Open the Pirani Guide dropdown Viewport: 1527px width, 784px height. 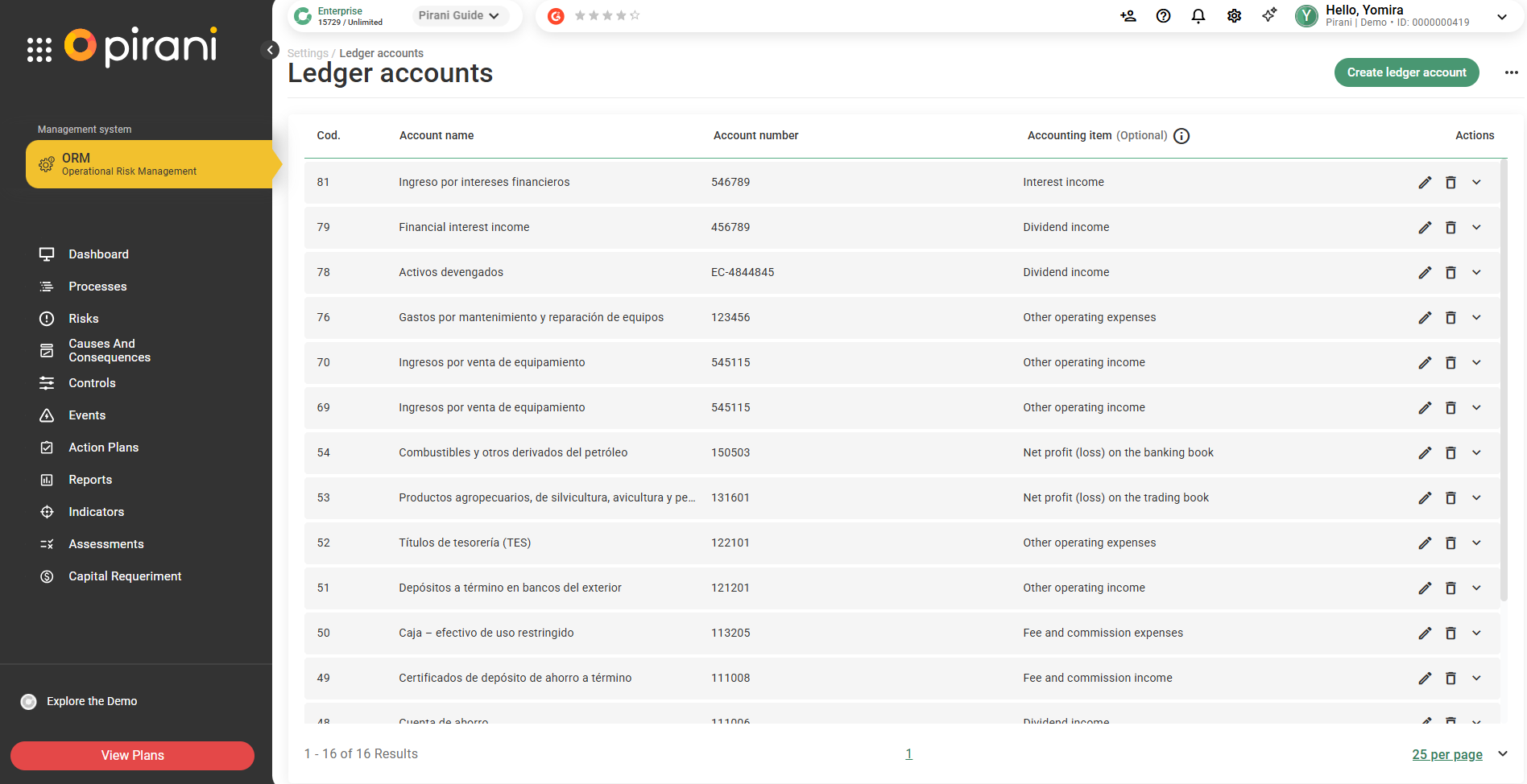459,15
